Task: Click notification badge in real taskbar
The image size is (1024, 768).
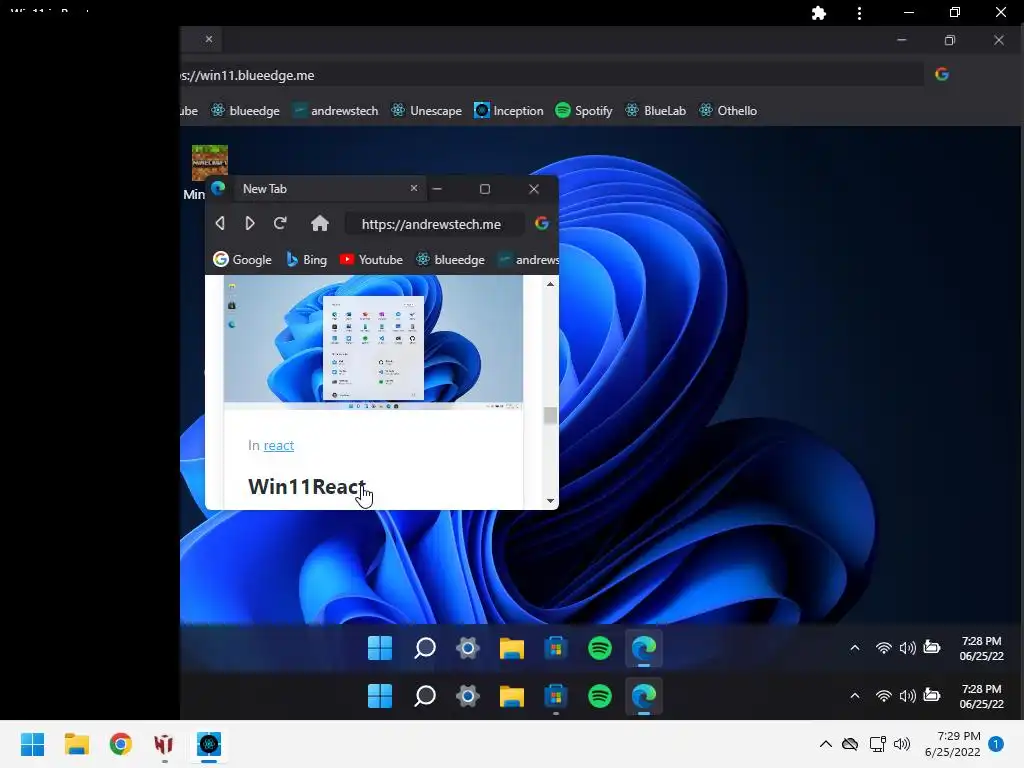Action: (996, 744)
